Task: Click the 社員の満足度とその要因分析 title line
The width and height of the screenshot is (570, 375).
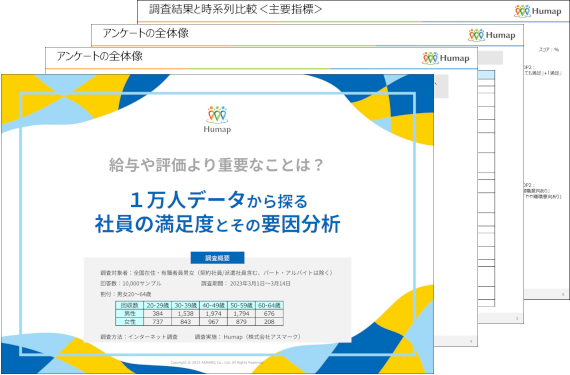Action: (x=217, y=224)
